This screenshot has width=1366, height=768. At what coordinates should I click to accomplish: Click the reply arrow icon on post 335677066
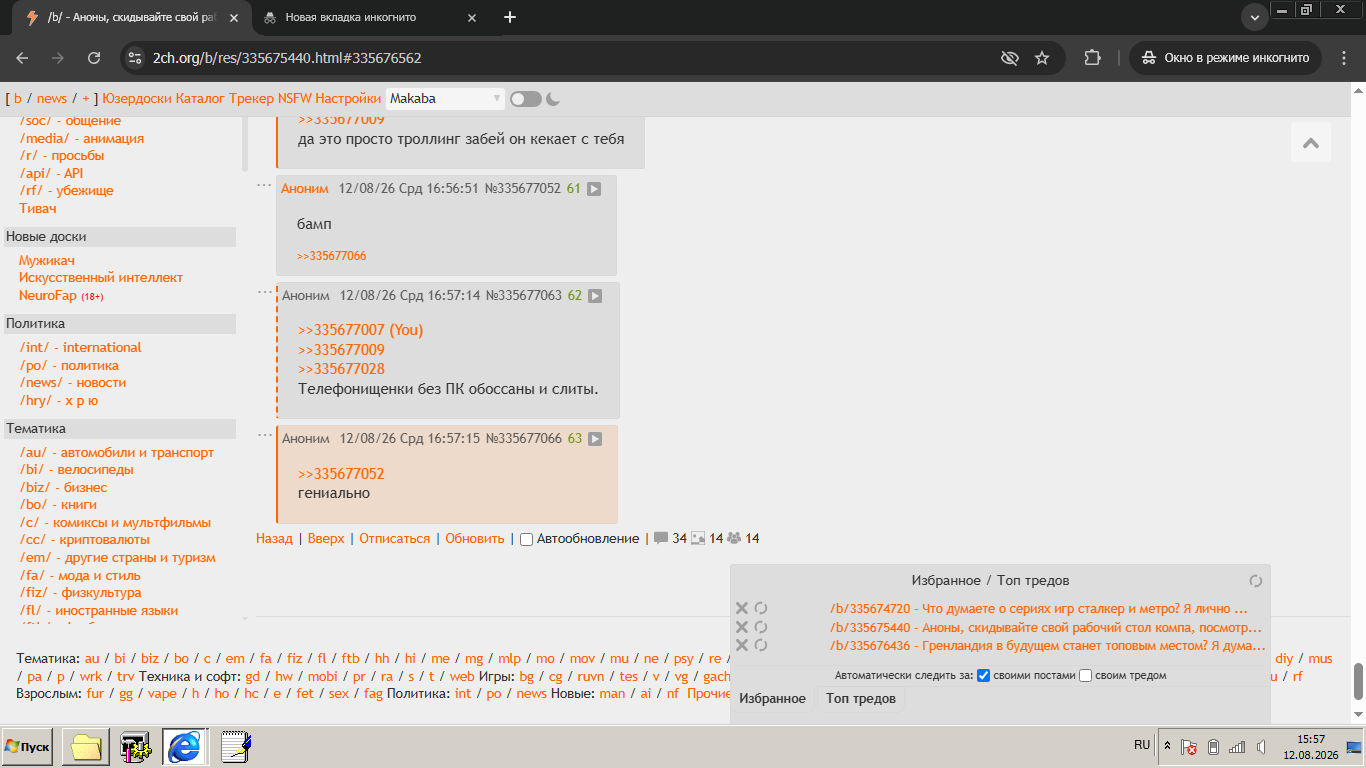595,439
